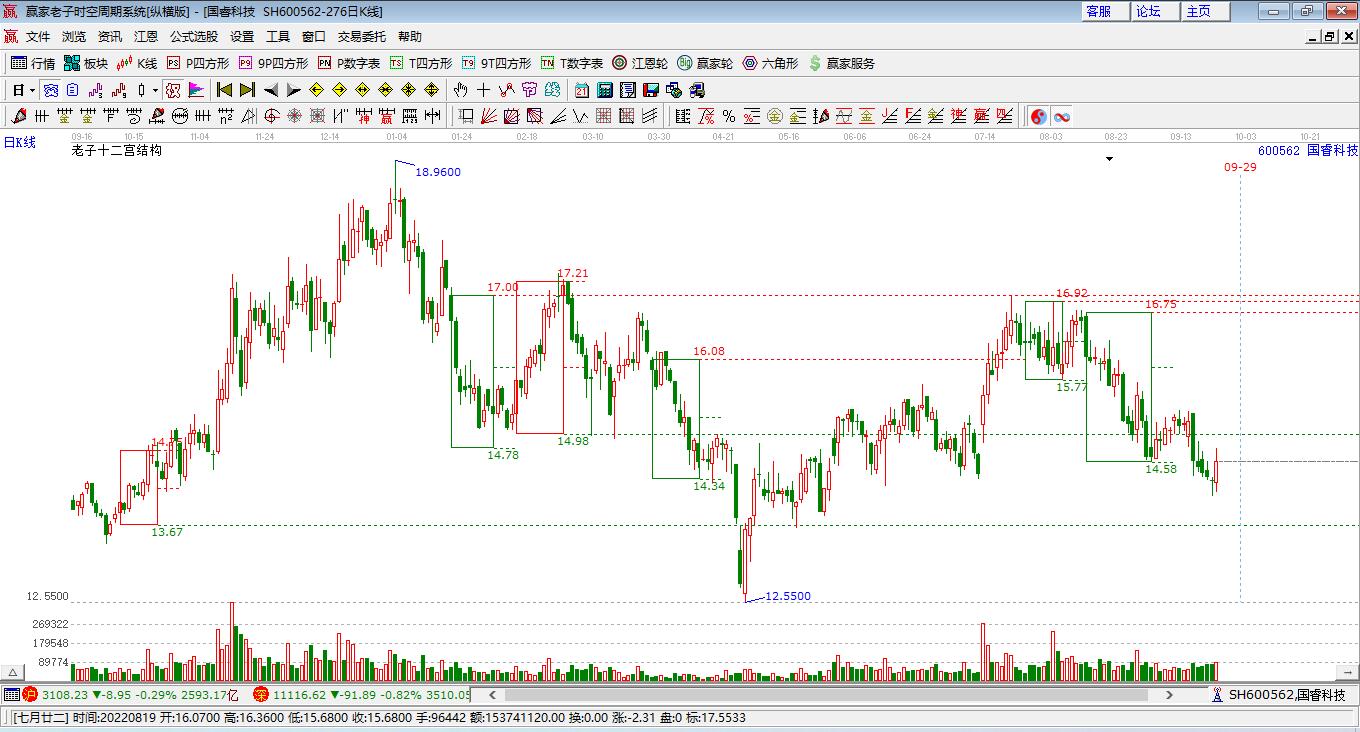This screenshot has width=1360, height=732.
Task: Click the 日K线 label
Action: (19, 143)
